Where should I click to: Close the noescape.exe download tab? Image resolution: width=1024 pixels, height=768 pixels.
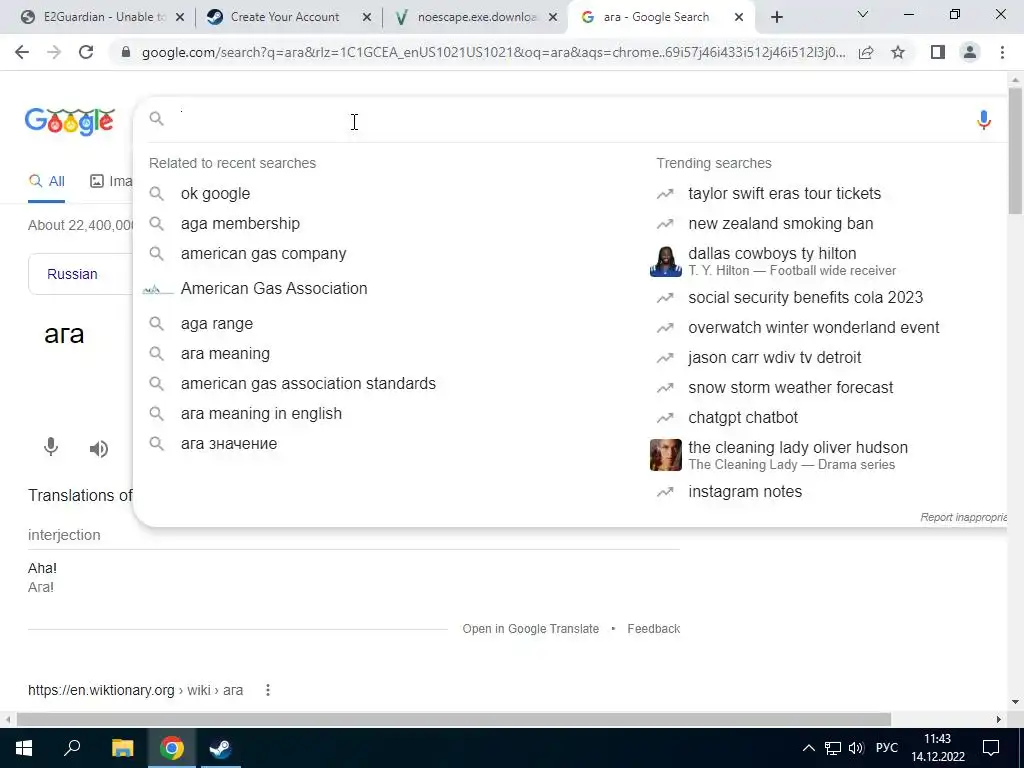point(553,17)
